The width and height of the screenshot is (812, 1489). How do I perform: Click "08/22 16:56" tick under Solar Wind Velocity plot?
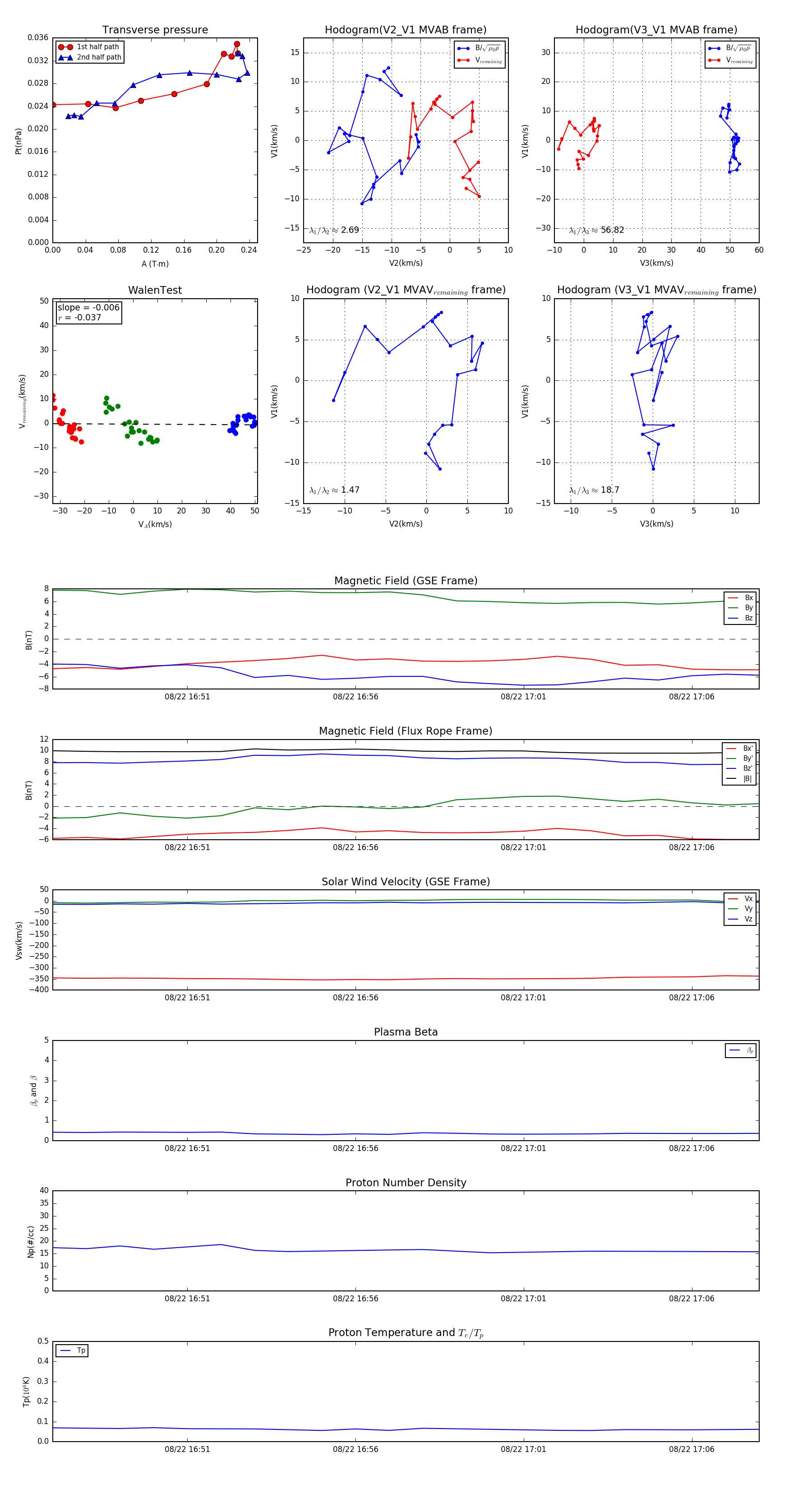coord(355,998)
